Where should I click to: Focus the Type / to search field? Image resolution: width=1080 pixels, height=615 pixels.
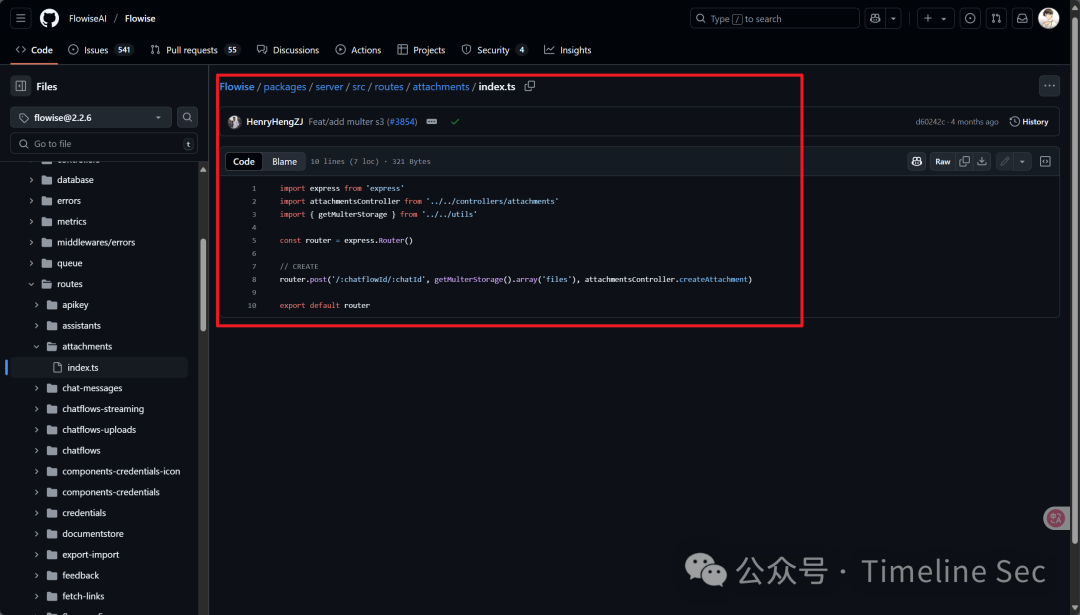pos(774,19)
